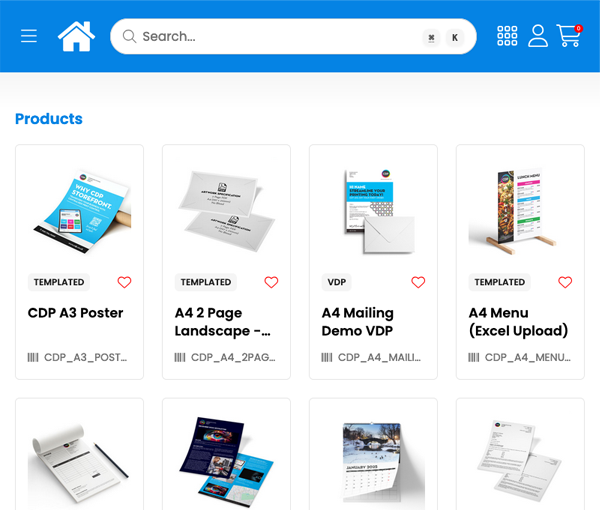
Task: Open the user account icon
Action: point(538,36)
